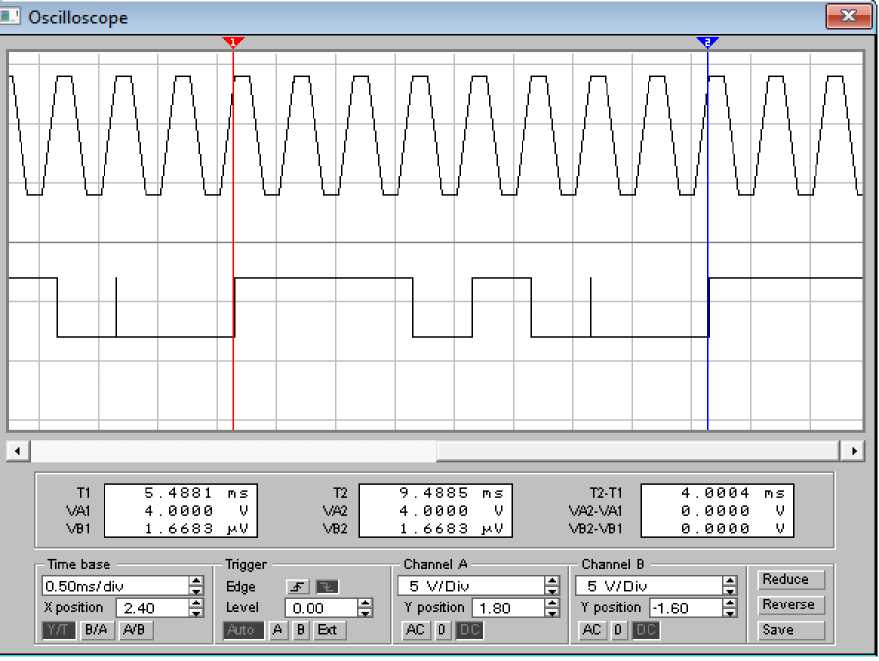Select the falling edge trigger icon
Image resolution: width=879 pixels, height=661 pixels.
click(x=326, y=587)
